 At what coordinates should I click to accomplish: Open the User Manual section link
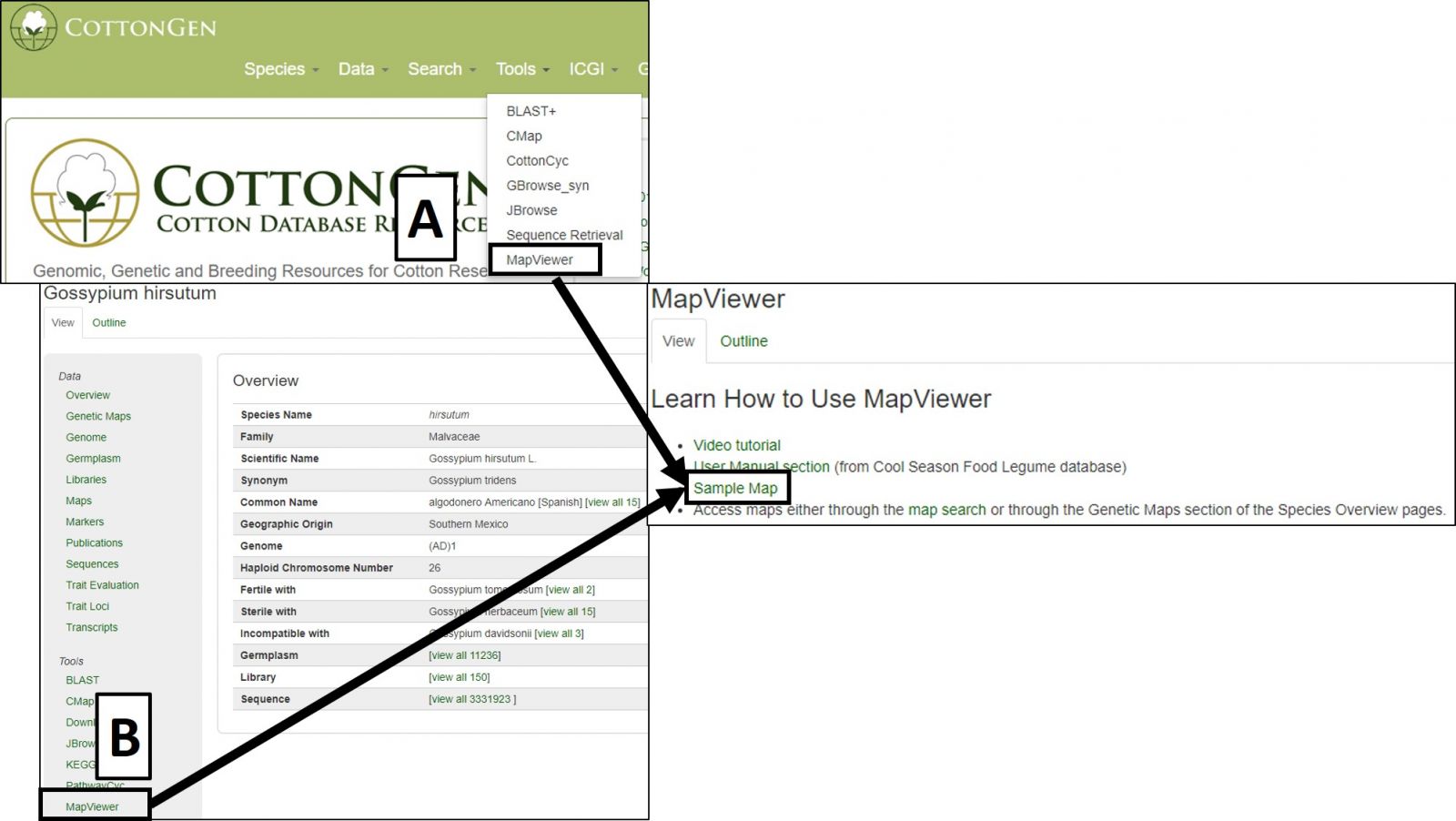tap(762, 467)
